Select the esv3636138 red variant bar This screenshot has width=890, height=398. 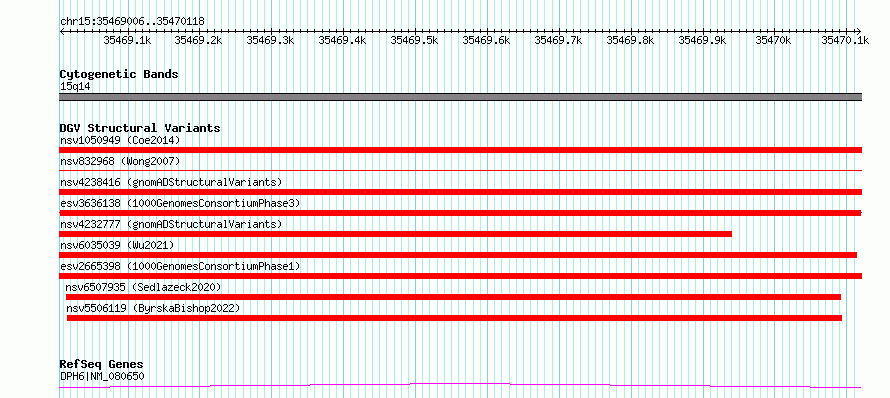[x=460, y=213]
